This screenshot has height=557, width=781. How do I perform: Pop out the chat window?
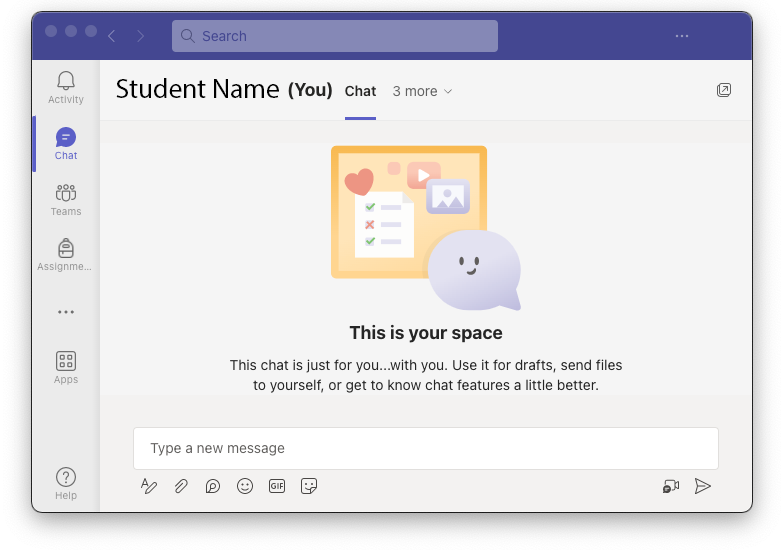coord(724,90)
